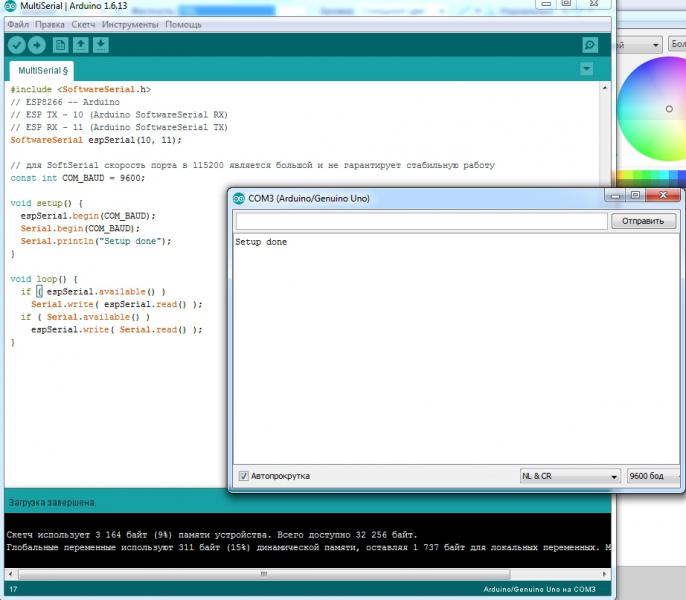Viewport: 686px width, 600px height.
Task: Click the serial monitor message input field
Action: click(x=421, y=221)
